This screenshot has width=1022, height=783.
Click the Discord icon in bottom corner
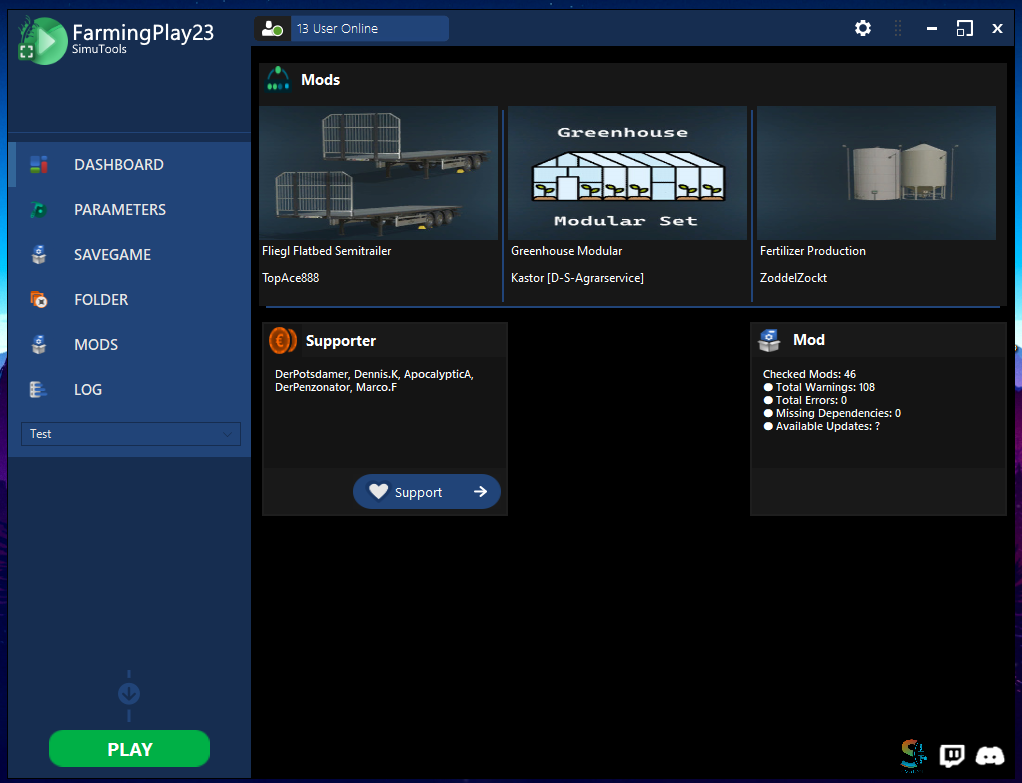pyautogui.click(x=989, y=756)
